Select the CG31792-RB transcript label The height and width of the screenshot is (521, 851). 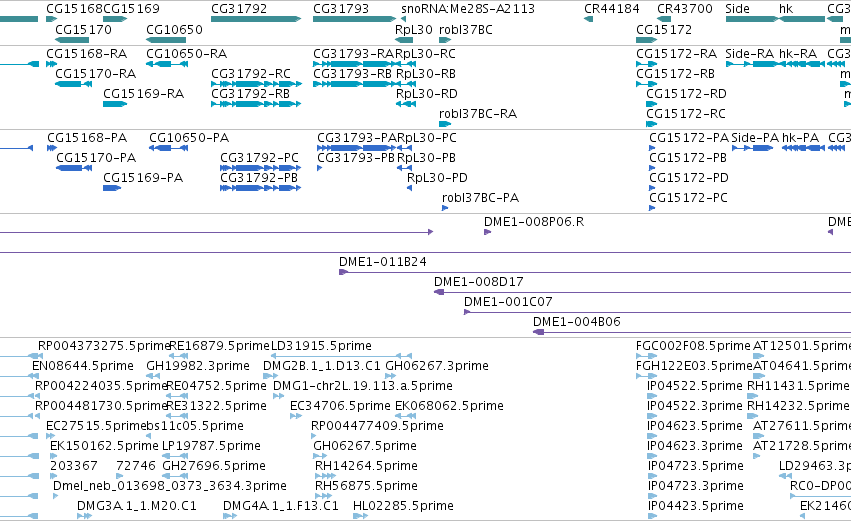tap(250, 93)
